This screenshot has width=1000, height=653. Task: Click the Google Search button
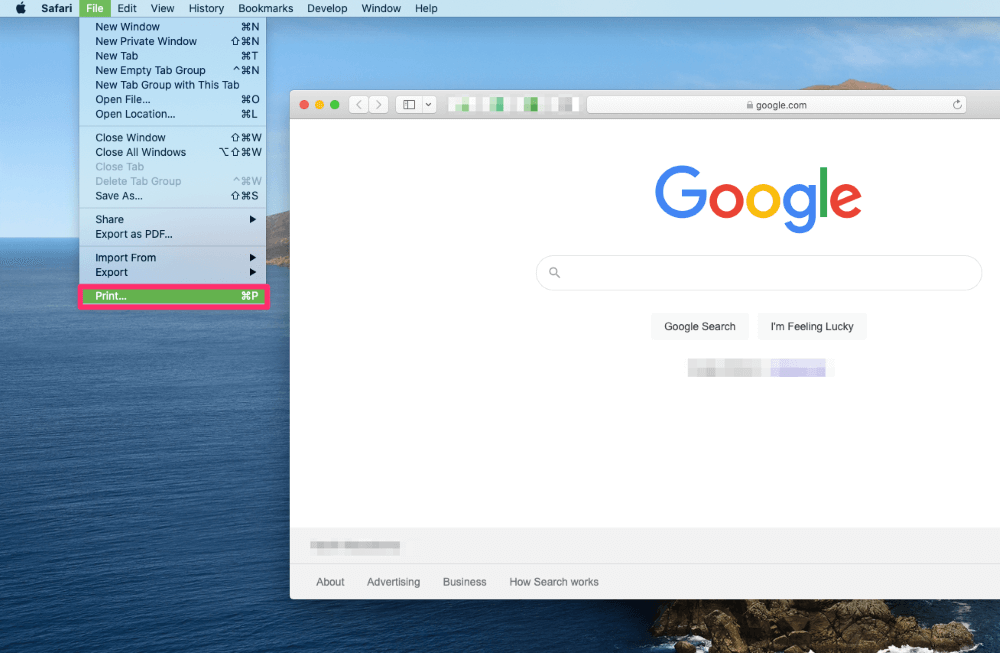[x=700, y=326]
